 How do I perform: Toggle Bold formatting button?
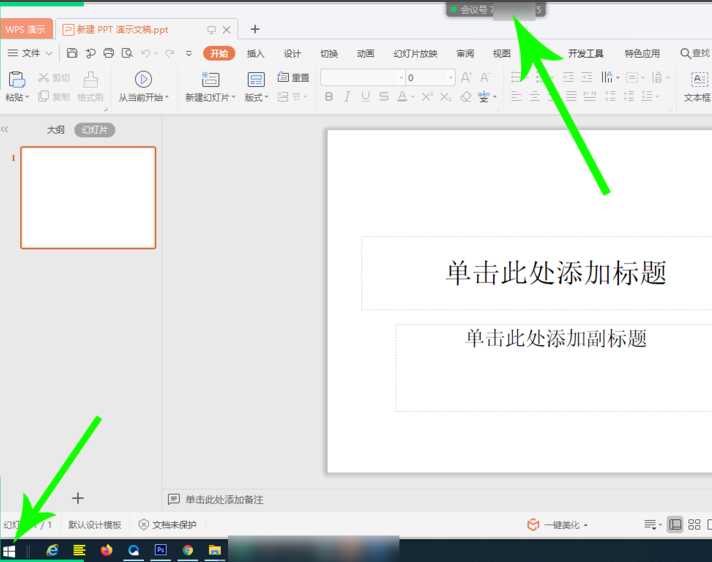pyautogui.click(x=329, y=97)
